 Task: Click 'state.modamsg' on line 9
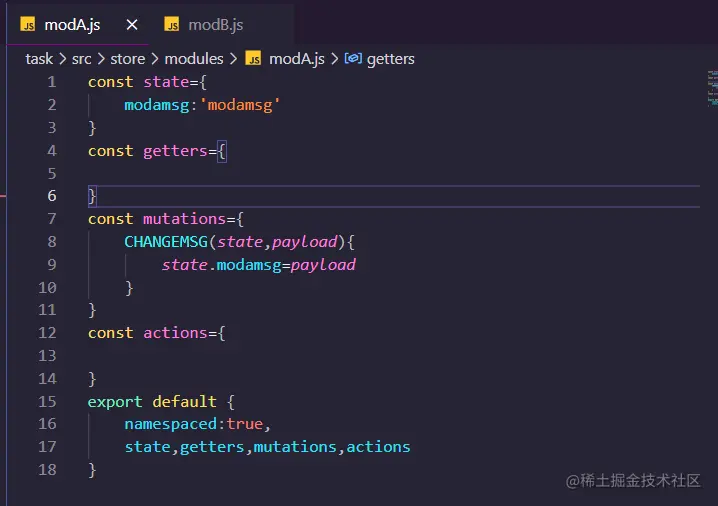tap(221, 265)
